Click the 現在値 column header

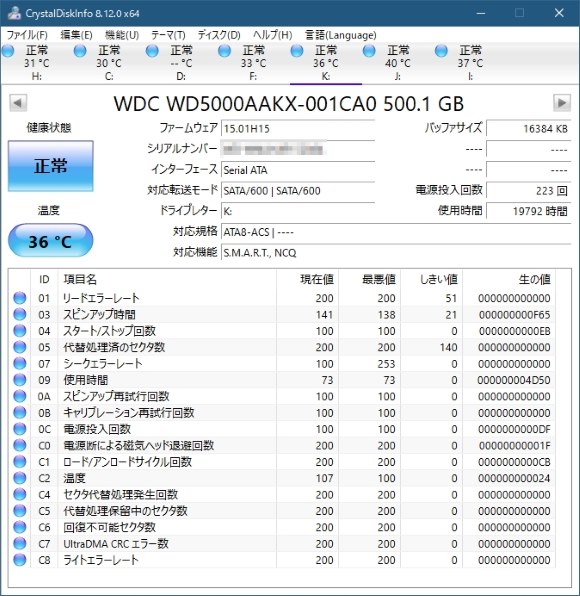click(307, 279)
